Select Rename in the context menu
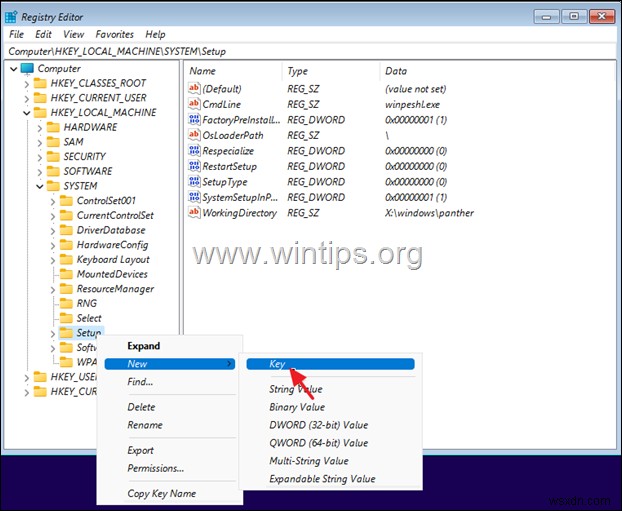 pos(145,425)
